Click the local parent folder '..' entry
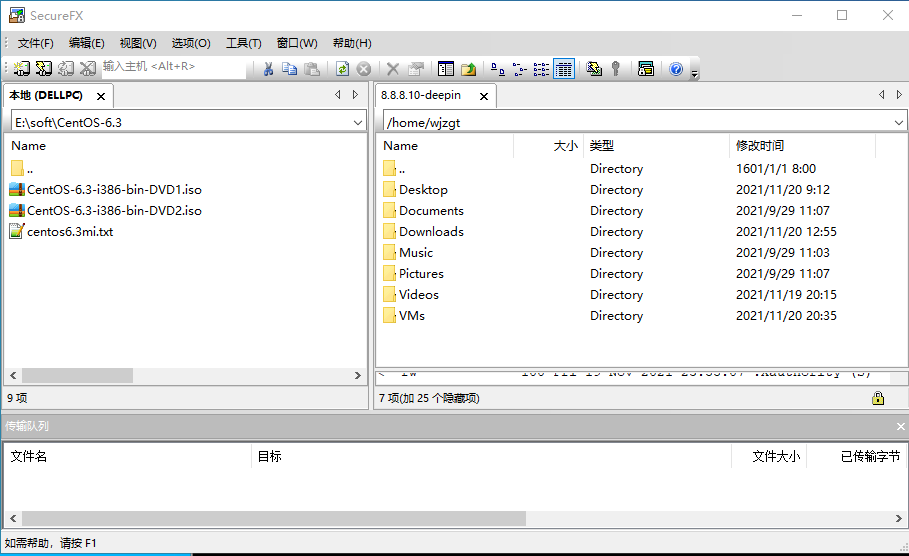Image resolution: width=909 pixels, height=556 pixels. [x=22, y=169]
